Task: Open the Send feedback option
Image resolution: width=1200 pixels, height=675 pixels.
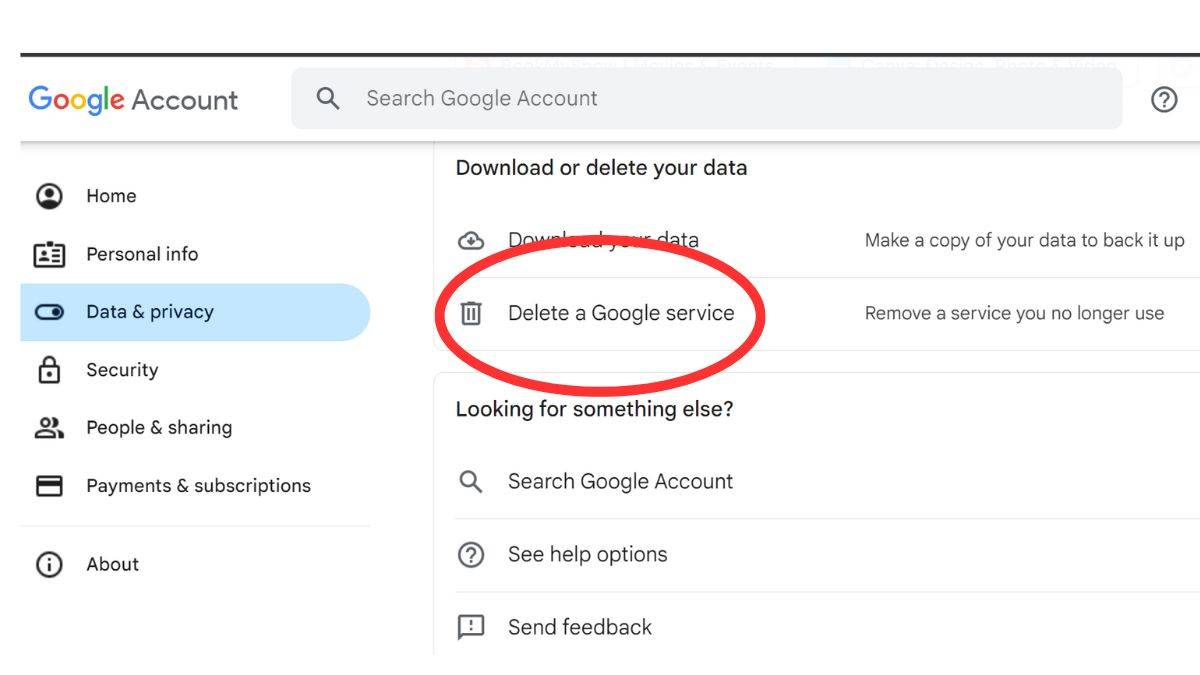Action: click(580, 627)
